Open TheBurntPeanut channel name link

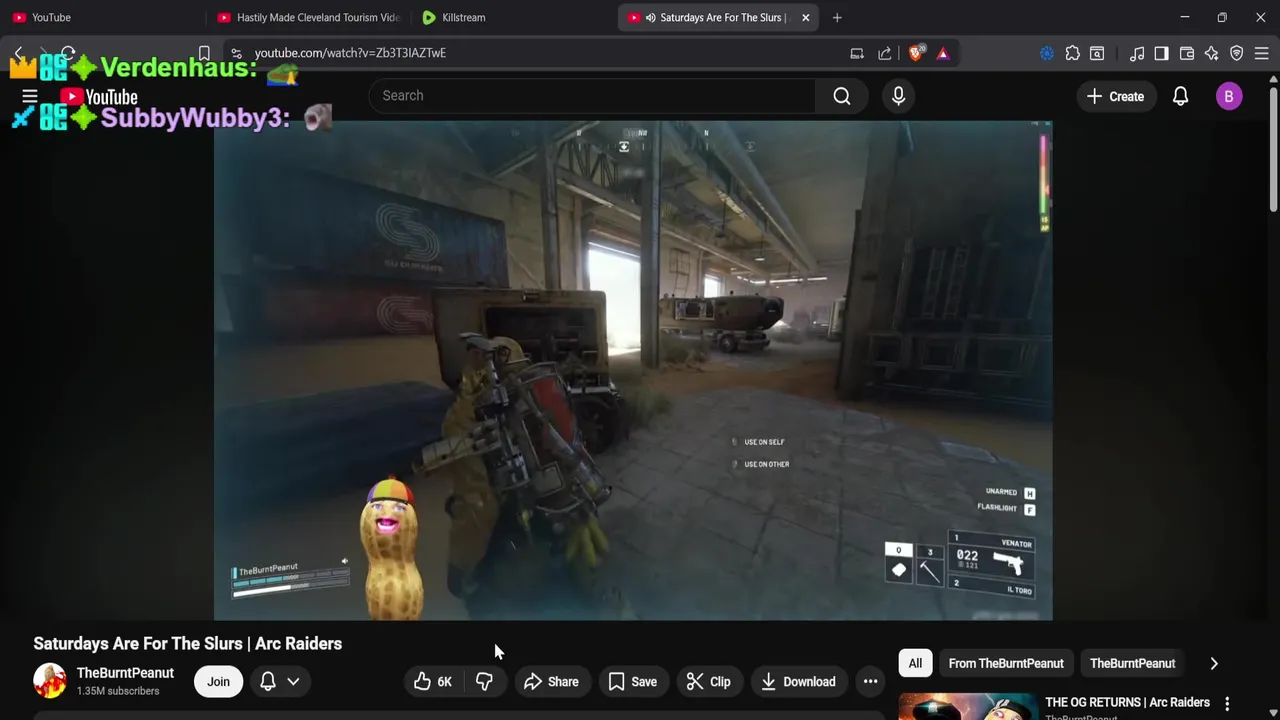125,673
